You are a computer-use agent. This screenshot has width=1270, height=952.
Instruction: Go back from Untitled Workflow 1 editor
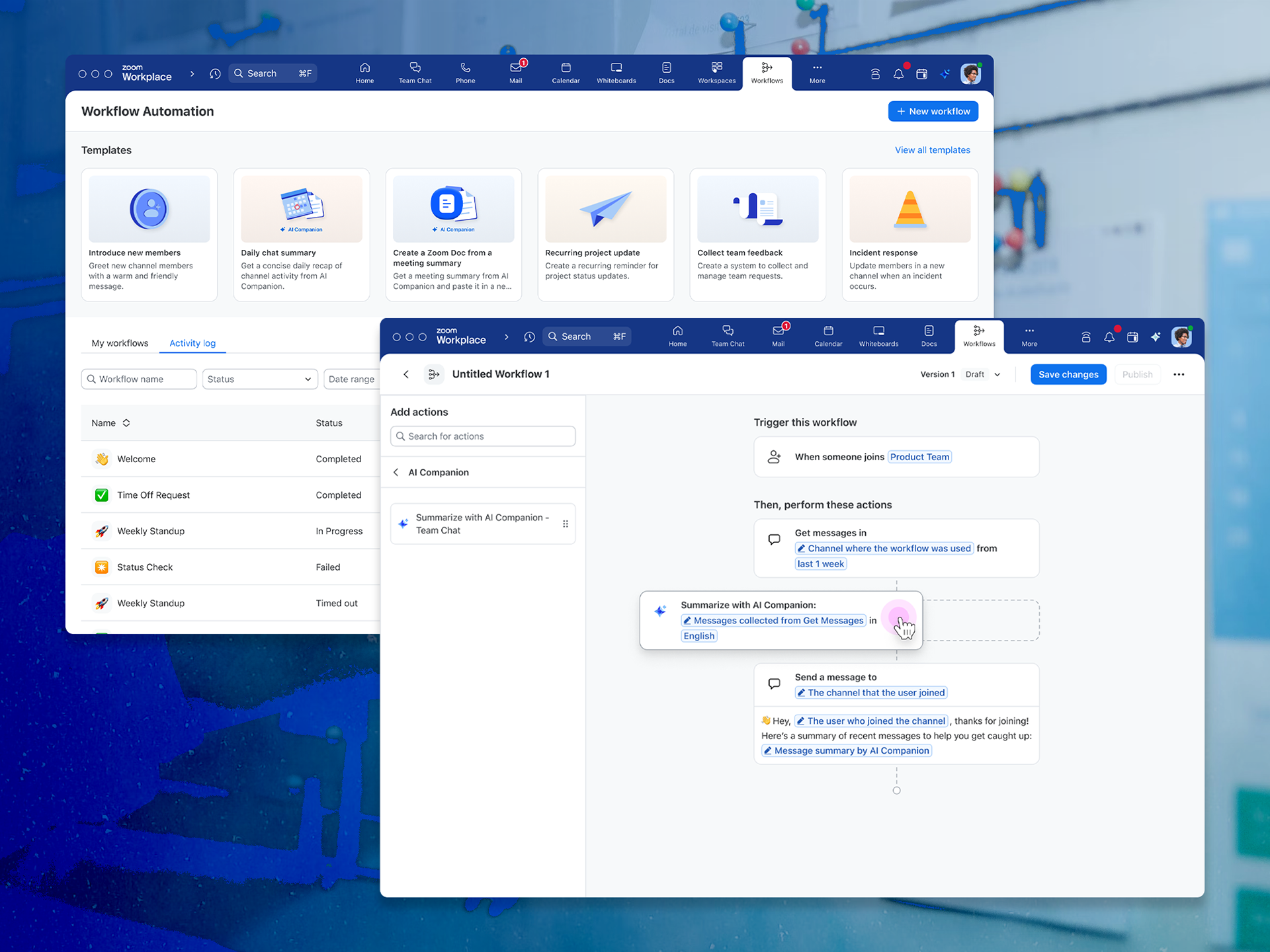pyautogui.click(x=406, y=374)
